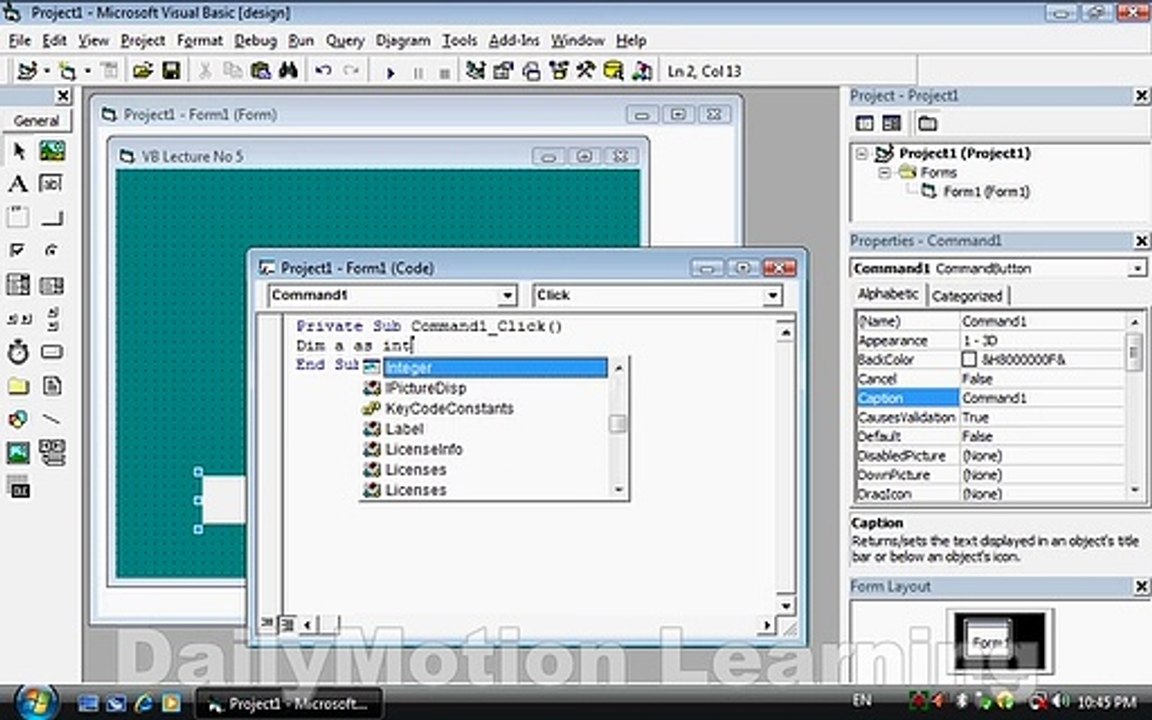Switch to the Categorized properties tab

(967, 296)
